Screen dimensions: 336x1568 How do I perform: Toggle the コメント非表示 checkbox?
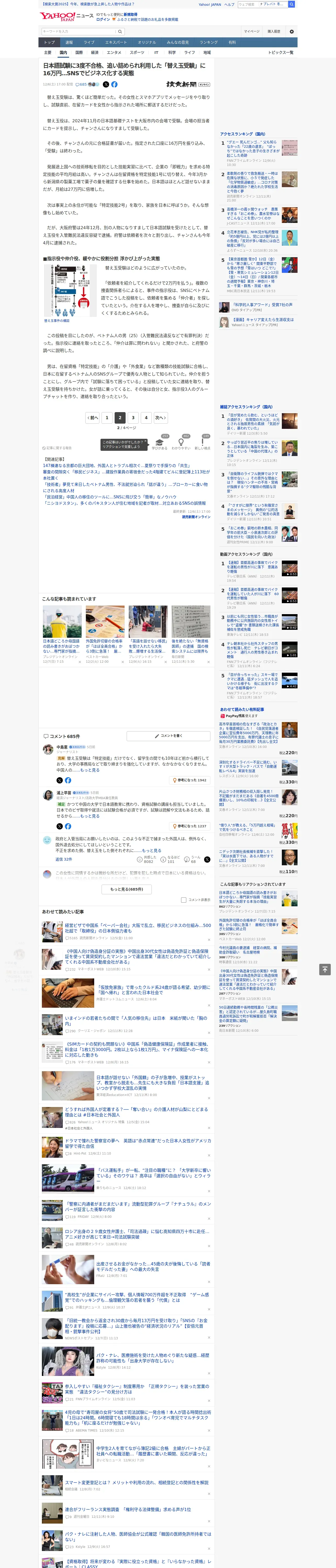[183, 900]
